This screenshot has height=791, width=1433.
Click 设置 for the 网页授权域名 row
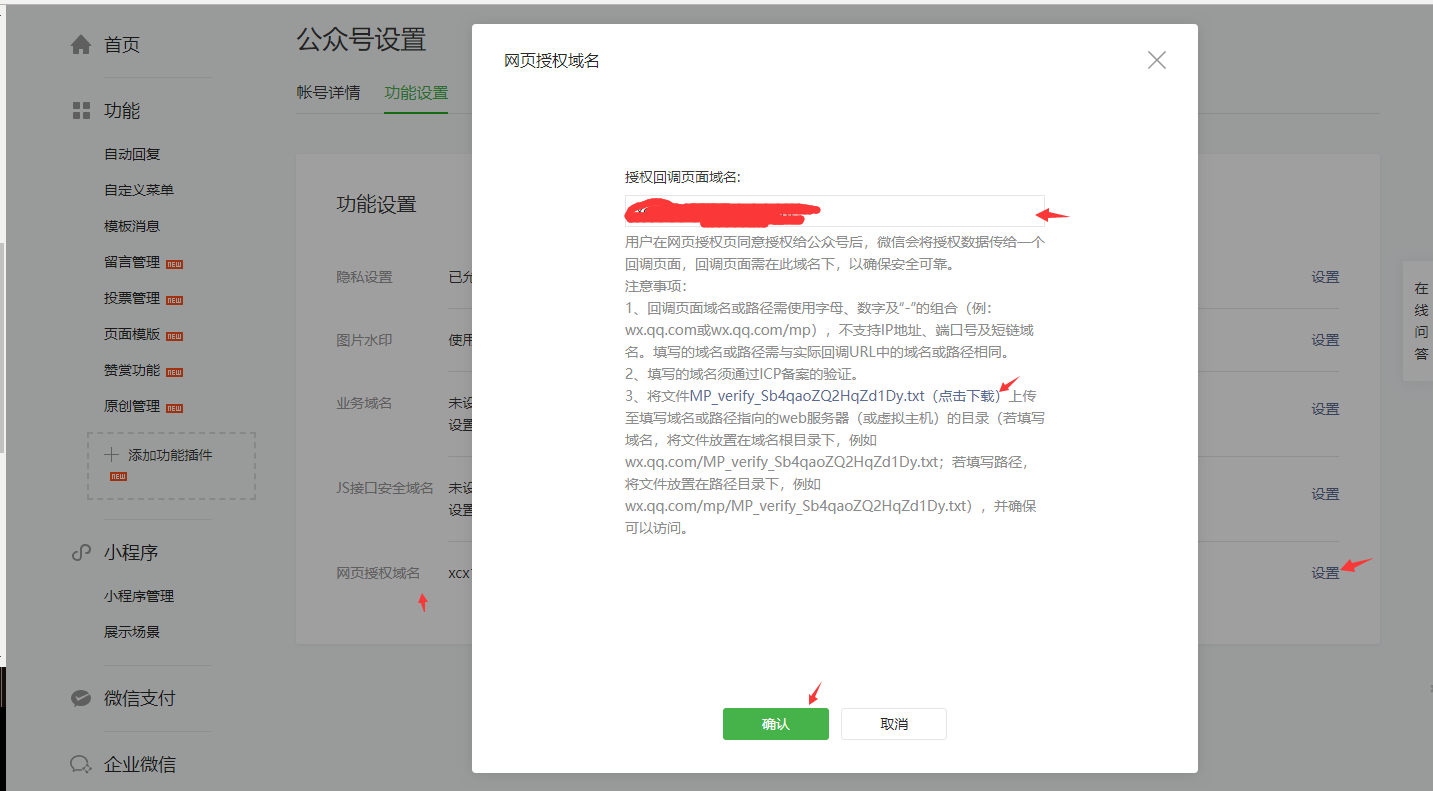[x=1325, y=573]
